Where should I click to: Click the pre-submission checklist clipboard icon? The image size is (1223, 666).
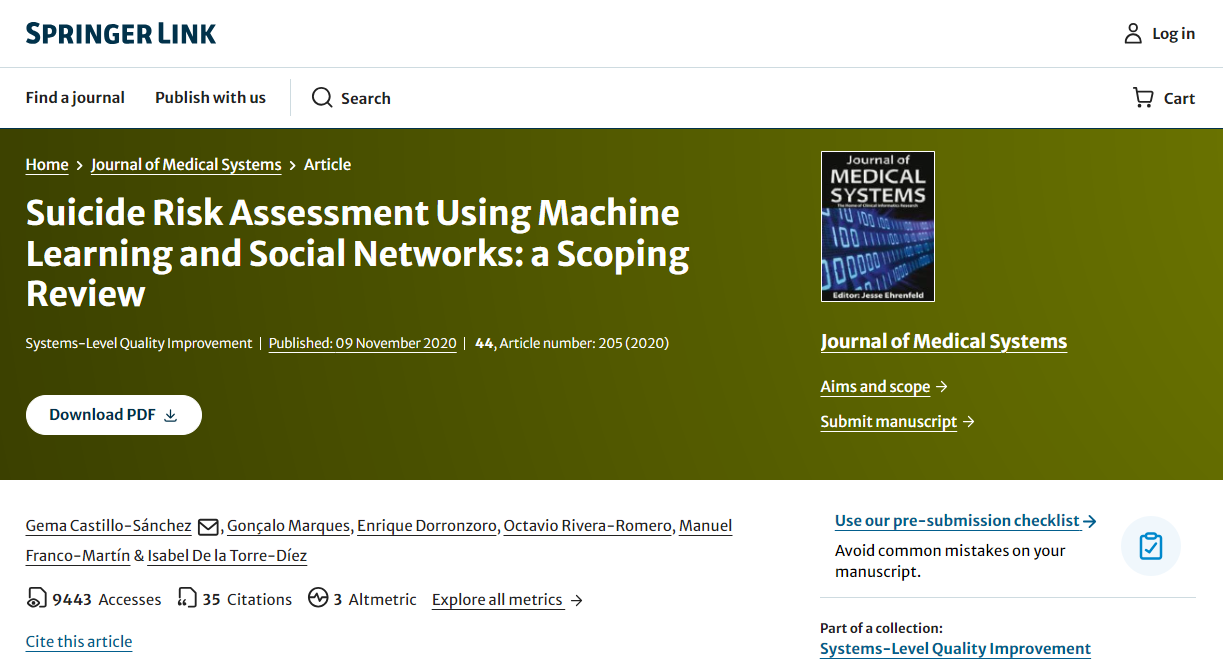1150,547
